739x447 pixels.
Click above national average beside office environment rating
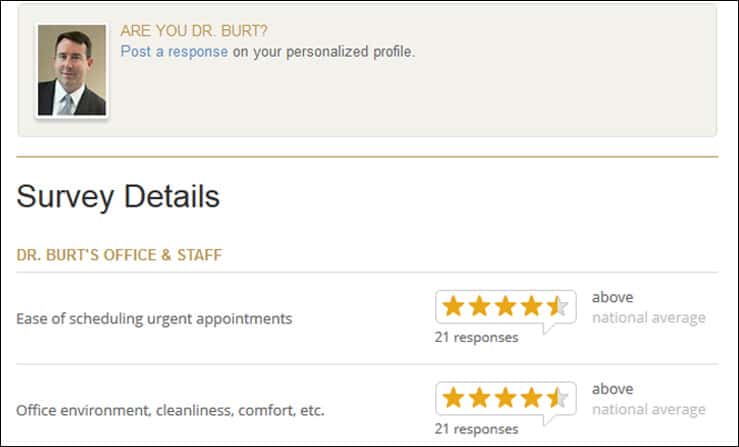649,399
